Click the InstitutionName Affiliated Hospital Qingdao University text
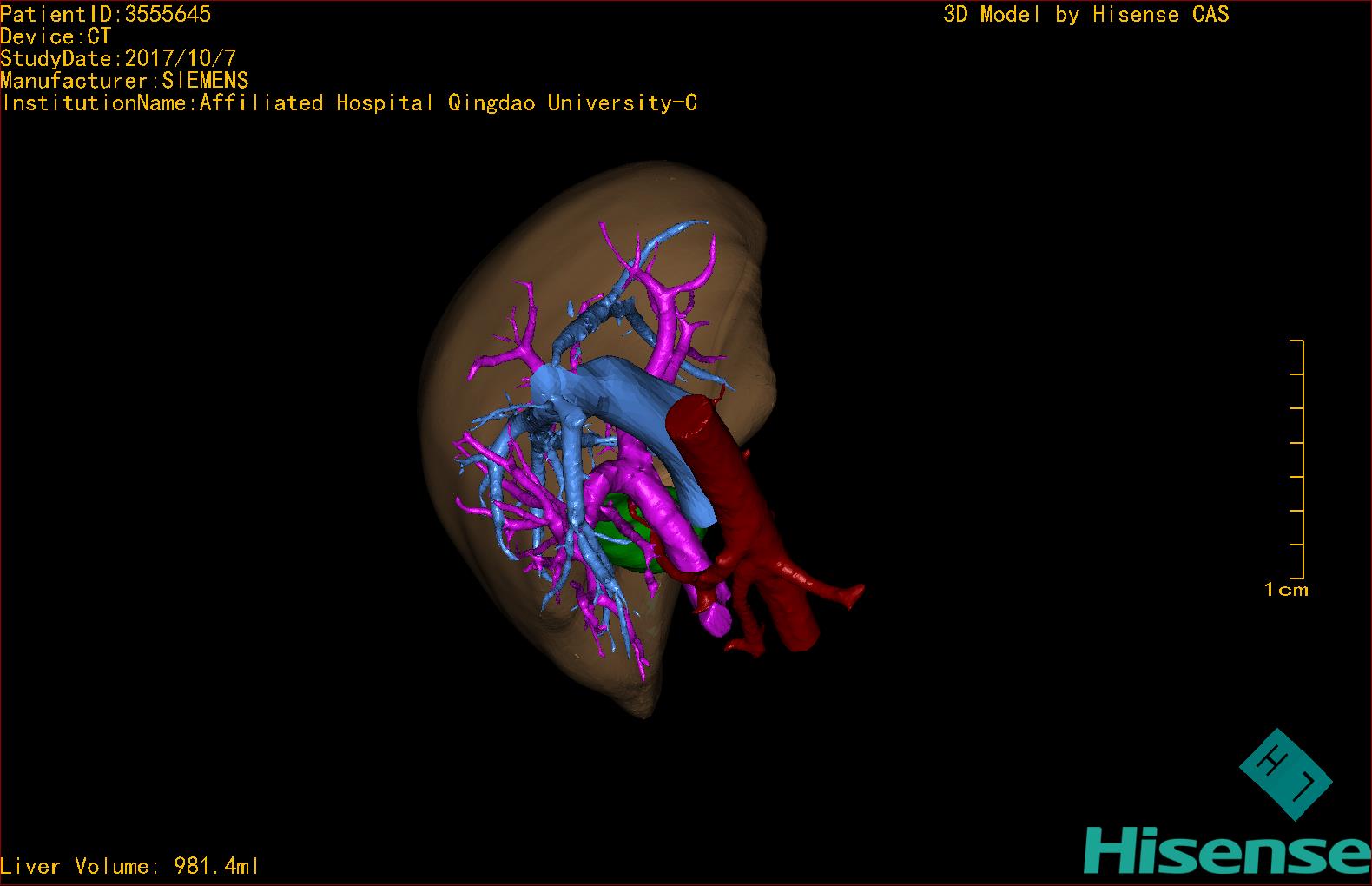Viewport: 1372px width, 886px height. 349,103
